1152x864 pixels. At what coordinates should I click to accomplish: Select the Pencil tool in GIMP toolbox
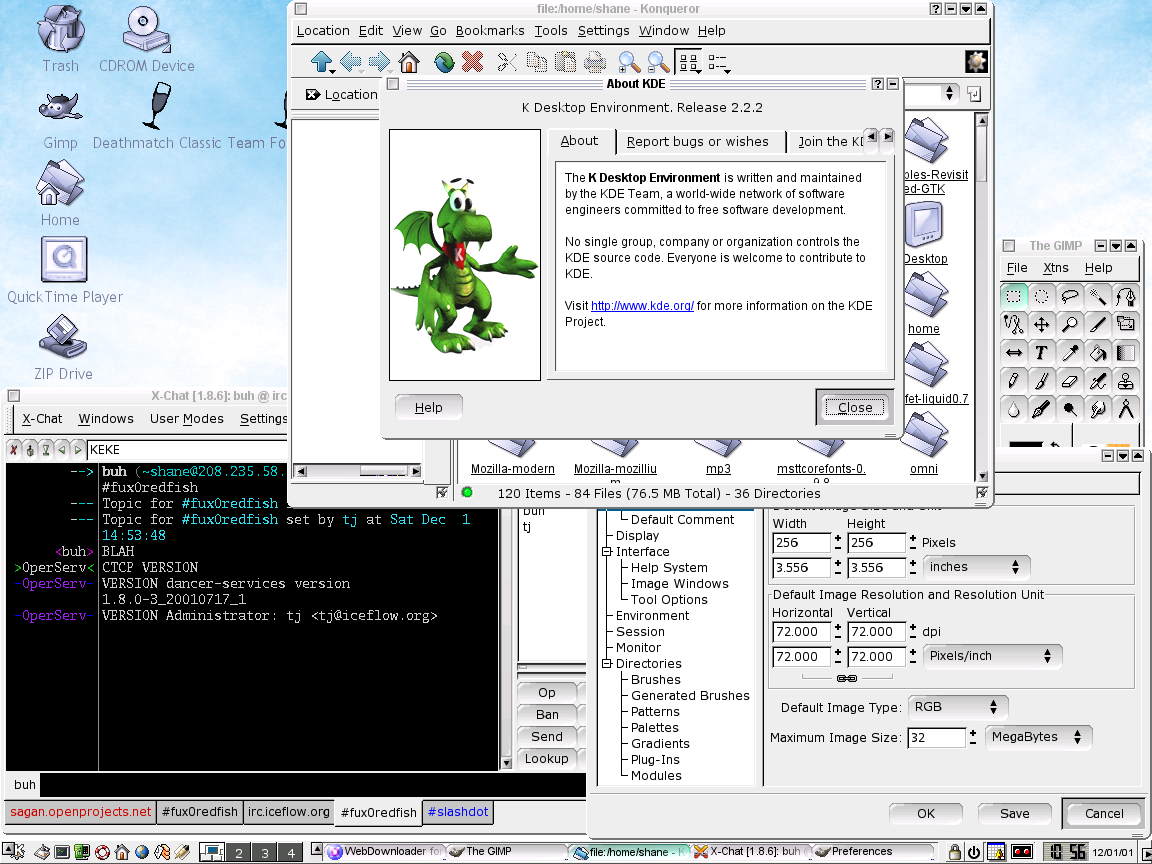1013,381
